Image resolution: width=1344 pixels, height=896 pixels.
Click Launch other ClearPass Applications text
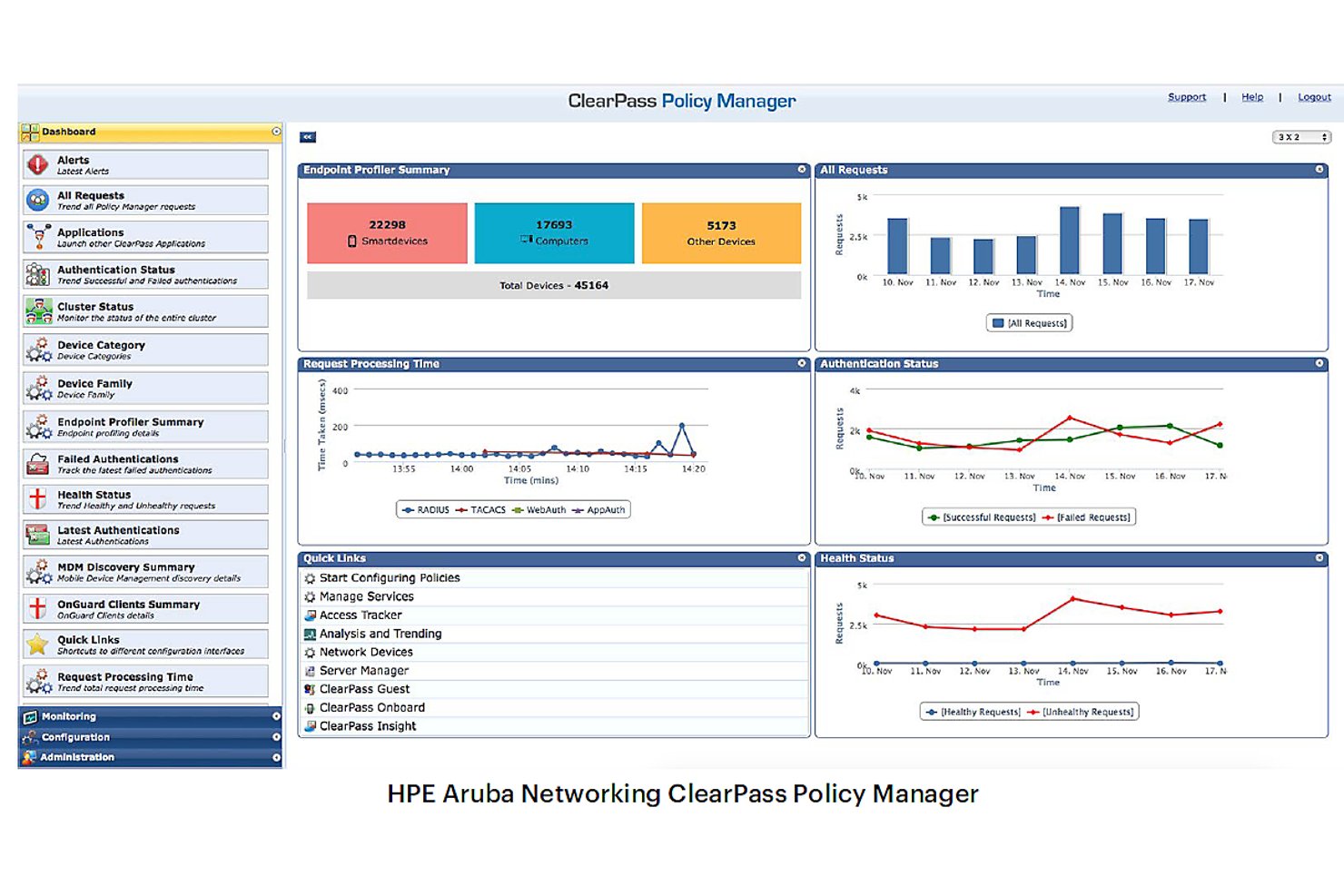132,244
